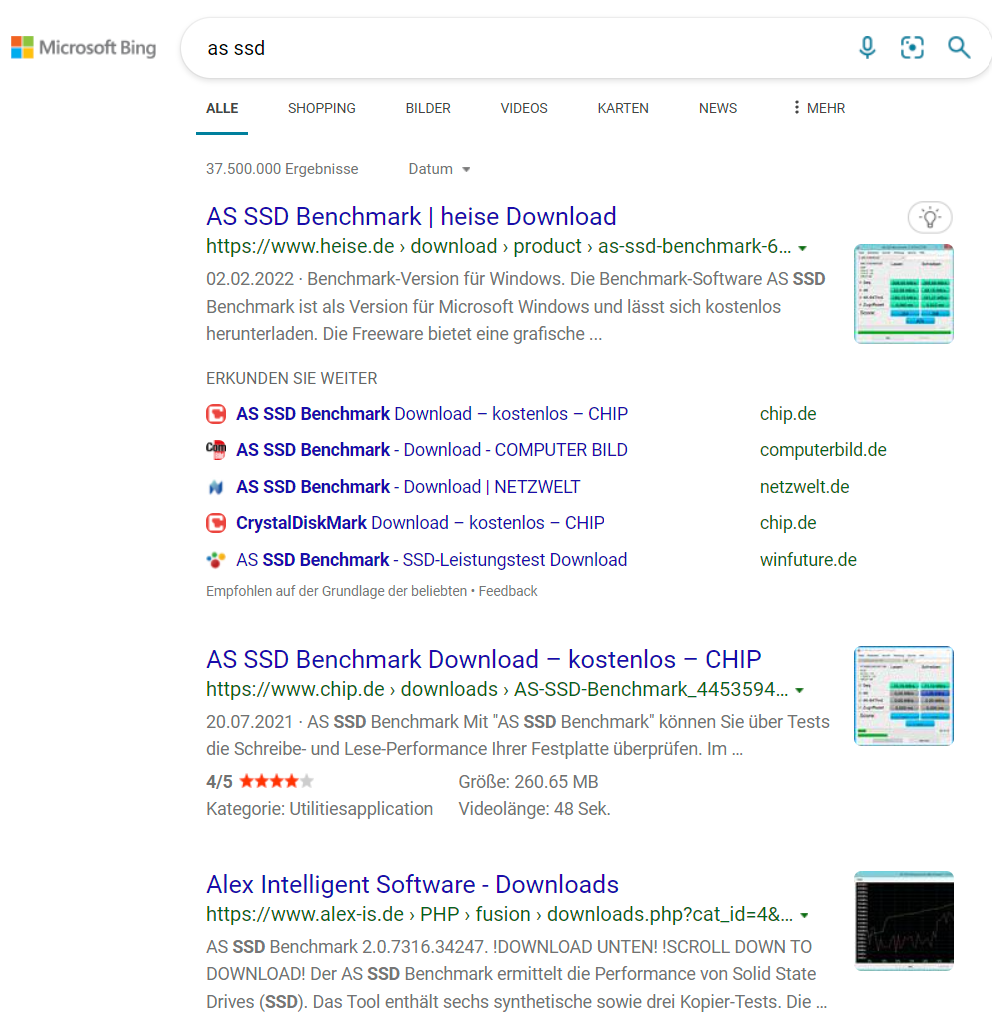Click 'chip.de' beside CrystalDiskMark
Viewport: 992px width, 1022px height.
coord(788,523)
